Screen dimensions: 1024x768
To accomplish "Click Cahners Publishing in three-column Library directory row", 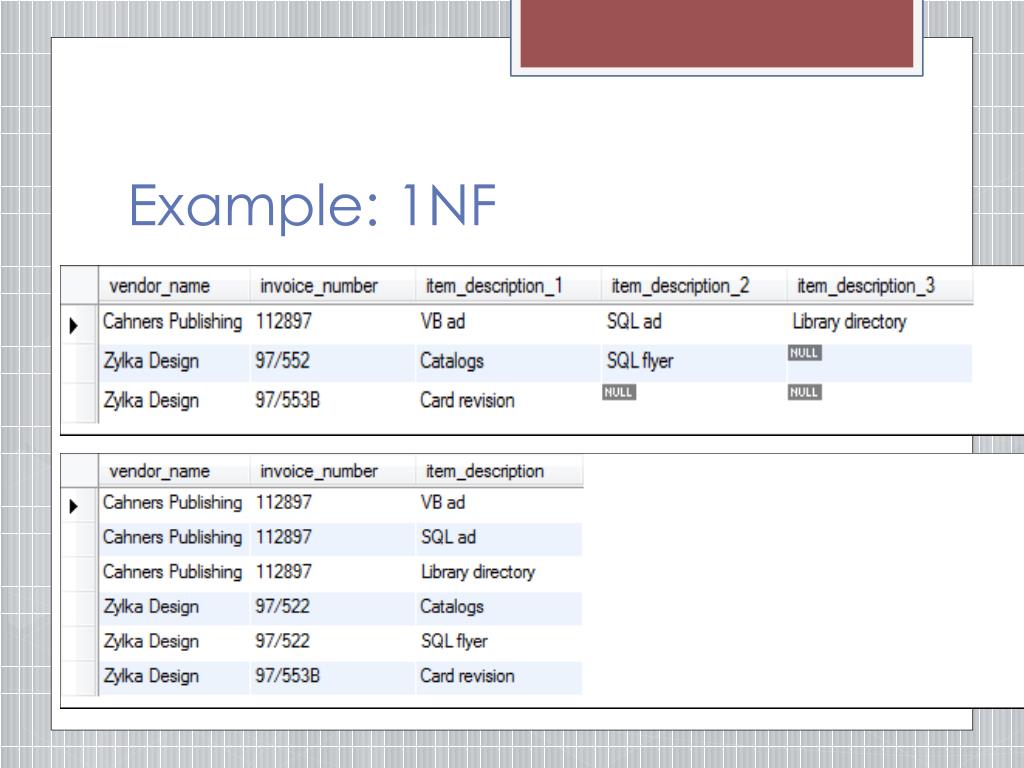I will (172, 571).
